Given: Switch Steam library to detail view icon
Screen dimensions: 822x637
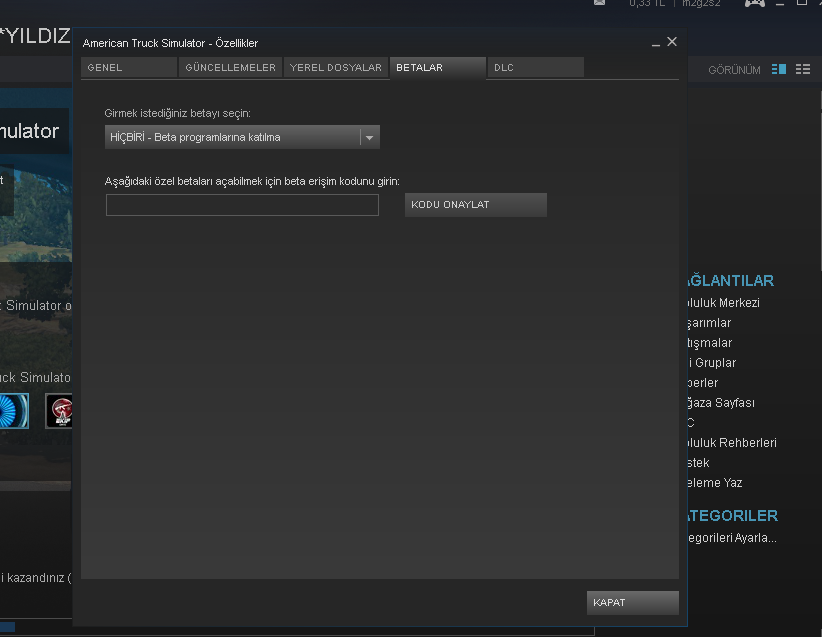Looking at the screenshot, I should tap(778, 69).
